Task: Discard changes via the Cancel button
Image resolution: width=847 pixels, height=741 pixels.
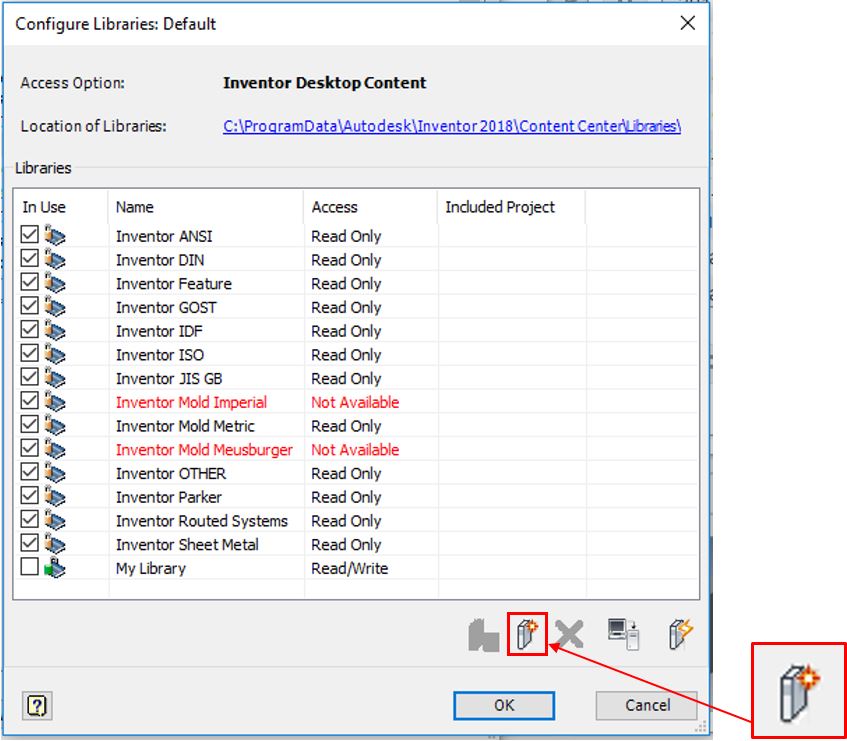Action: (646, 705)
